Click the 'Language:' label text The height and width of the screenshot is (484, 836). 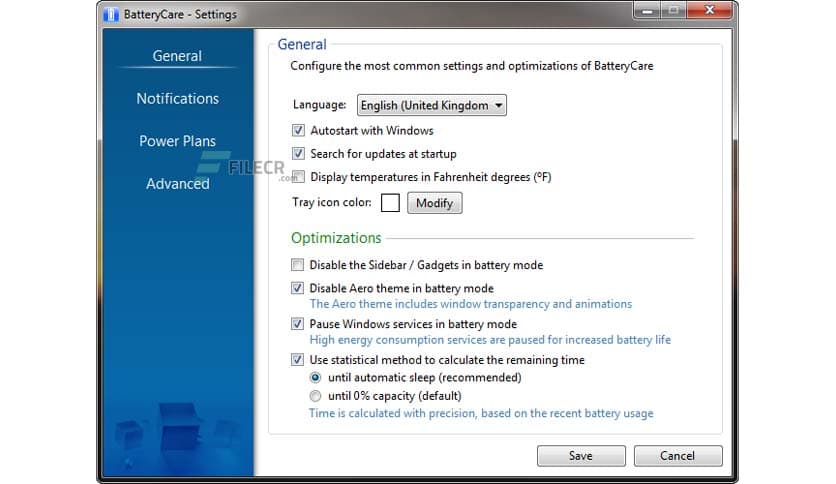pyautogui.click(x=319, y=105)
